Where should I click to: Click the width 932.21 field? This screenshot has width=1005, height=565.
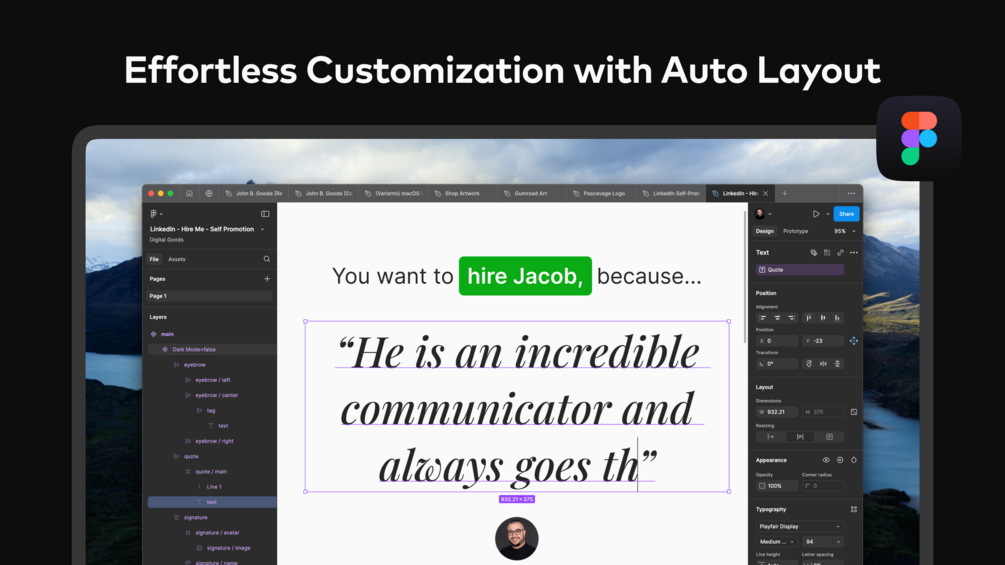click(x=777, y=412)
